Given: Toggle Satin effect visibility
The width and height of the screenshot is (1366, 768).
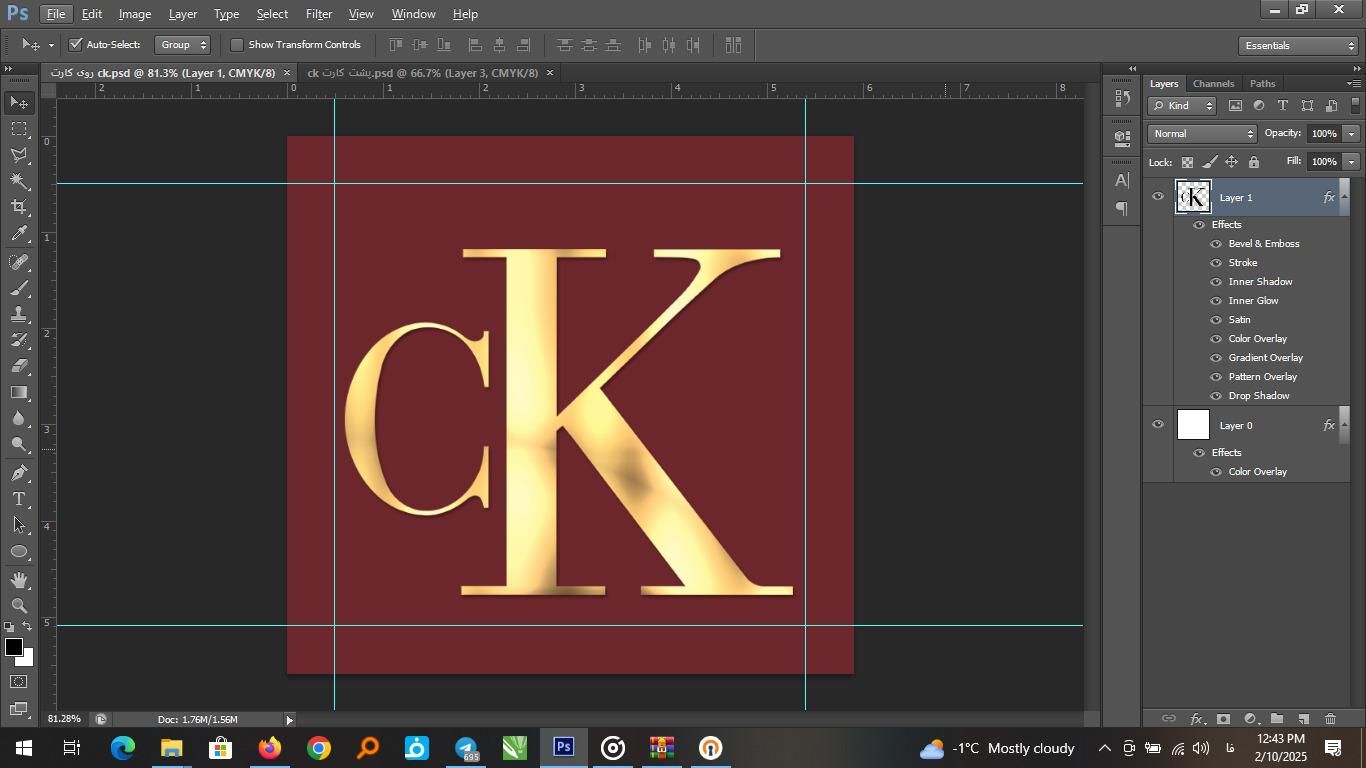Looking at the screenshot, I should [1216, 320].
